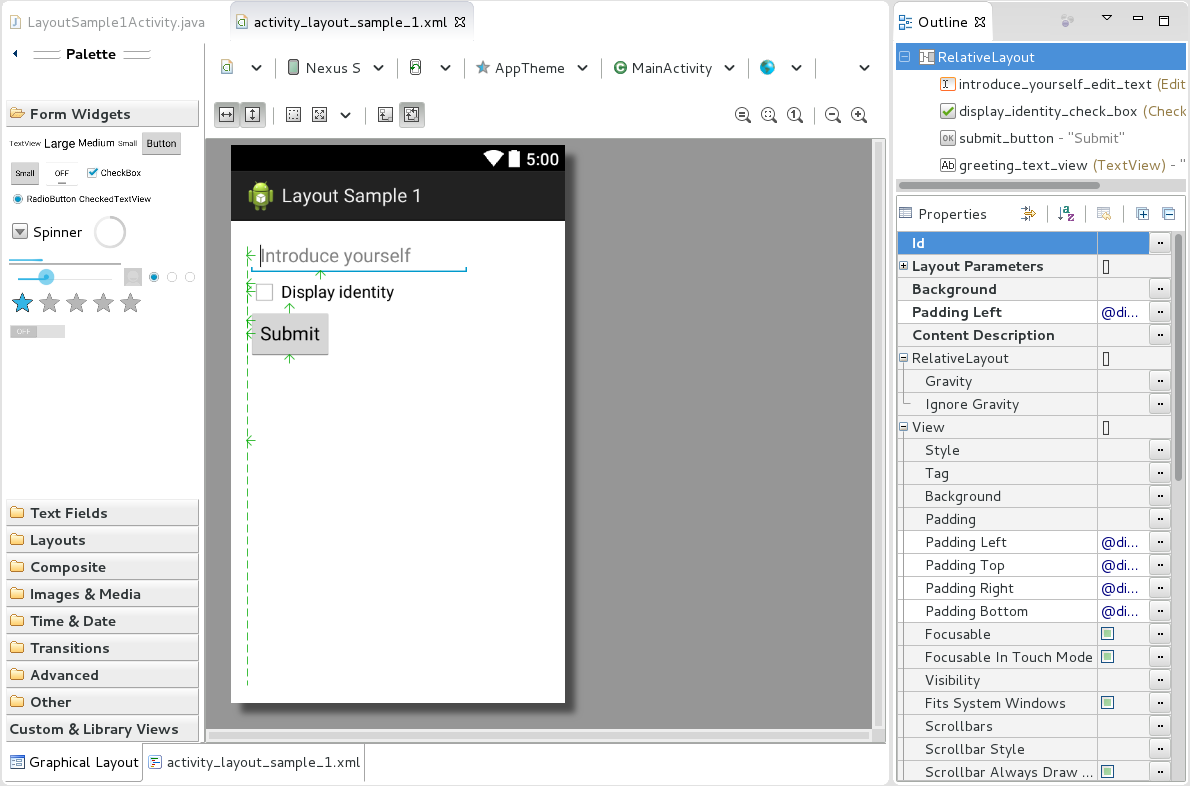Image resolution: width=1190 pixels, height=786 pixels.
Task: Click the ProgressBar spinner widget in palette
Action: click(x=110, y=232)
